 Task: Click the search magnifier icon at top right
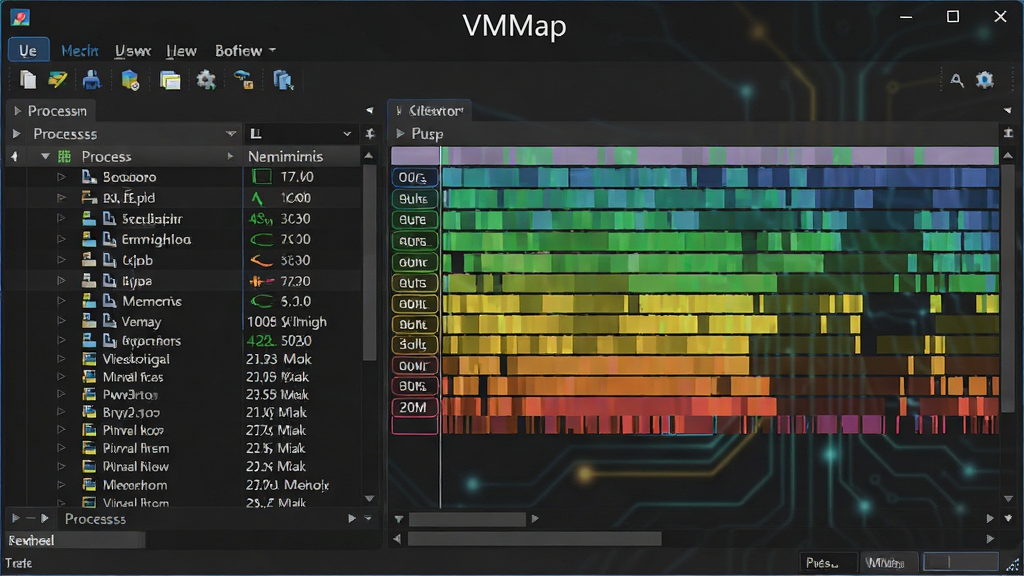[957, 80]
